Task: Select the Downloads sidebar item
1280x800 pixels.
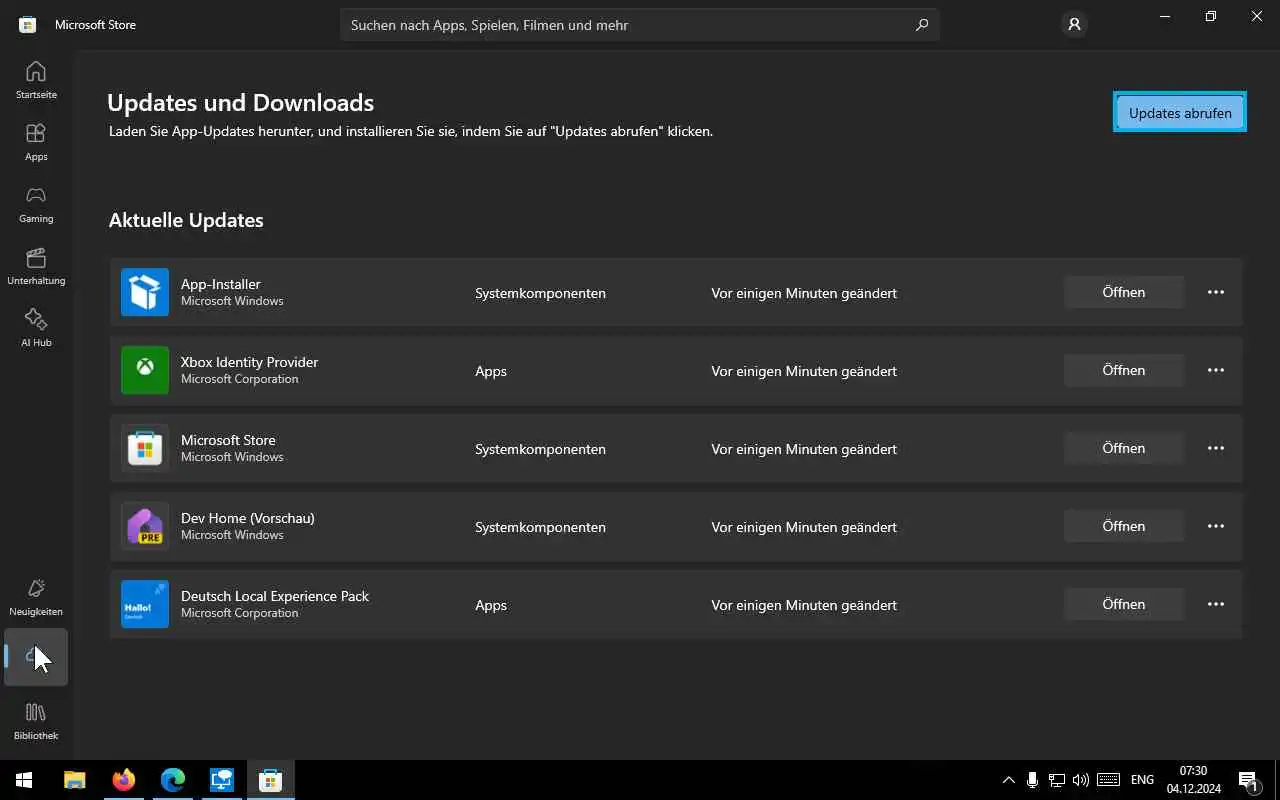Action: pos(36,657)
